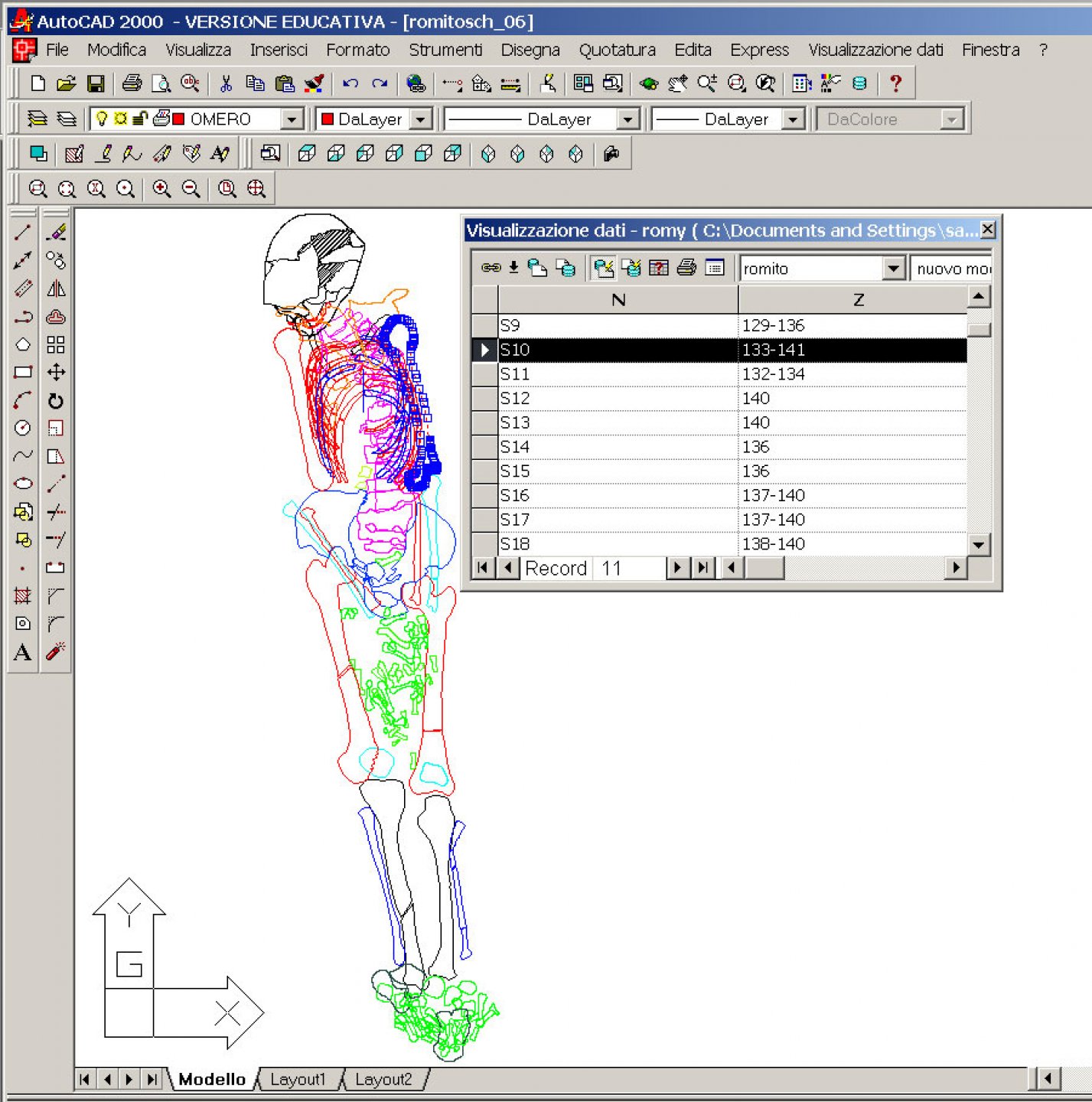Image resolution: width=1092 pixels, height=1102 pixels.
Task: Cut selection with the scissors icon
Action: (x=226, y=83)
